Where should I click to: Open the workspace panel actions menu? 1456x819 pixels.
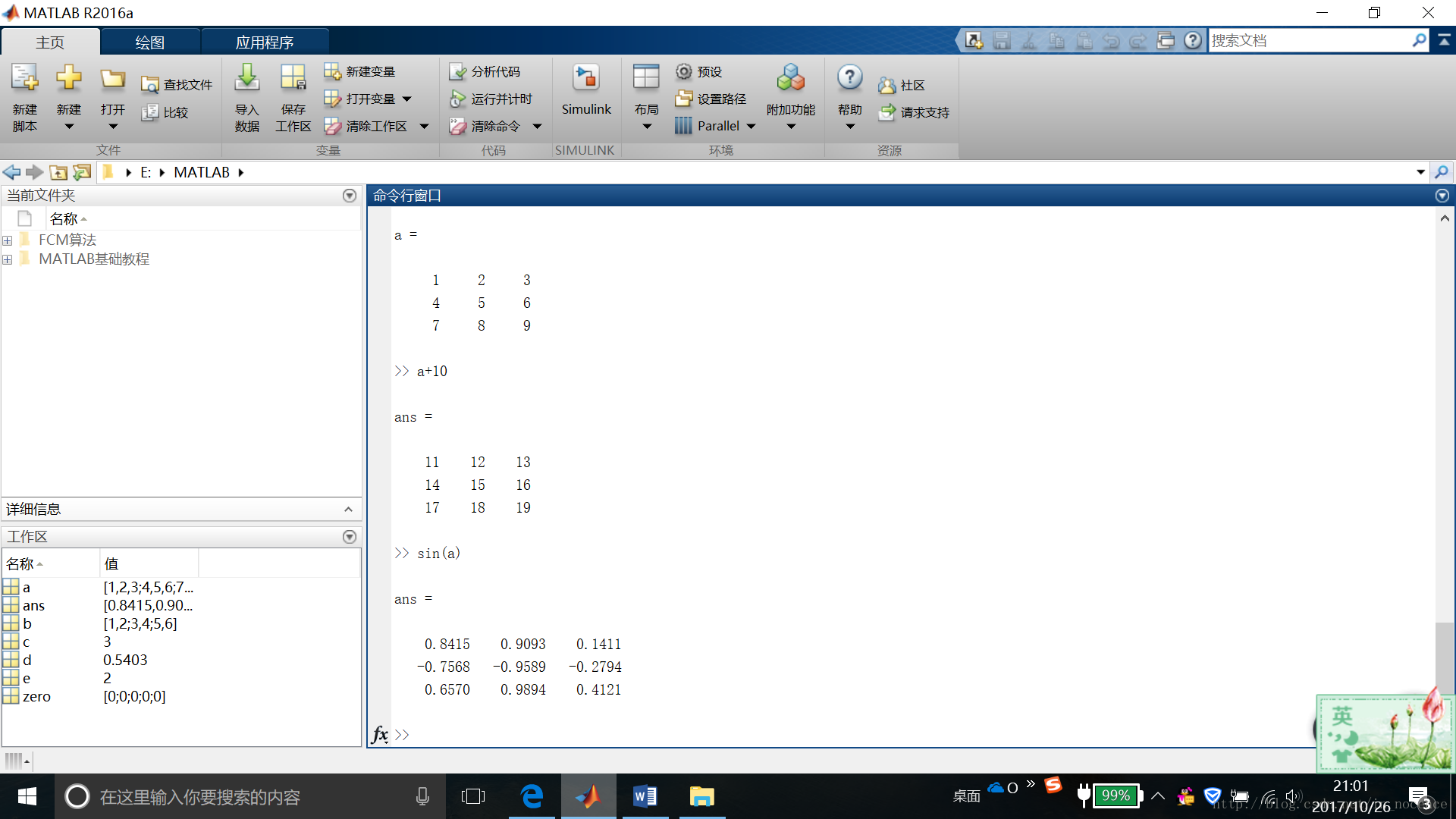click(350, 537)
